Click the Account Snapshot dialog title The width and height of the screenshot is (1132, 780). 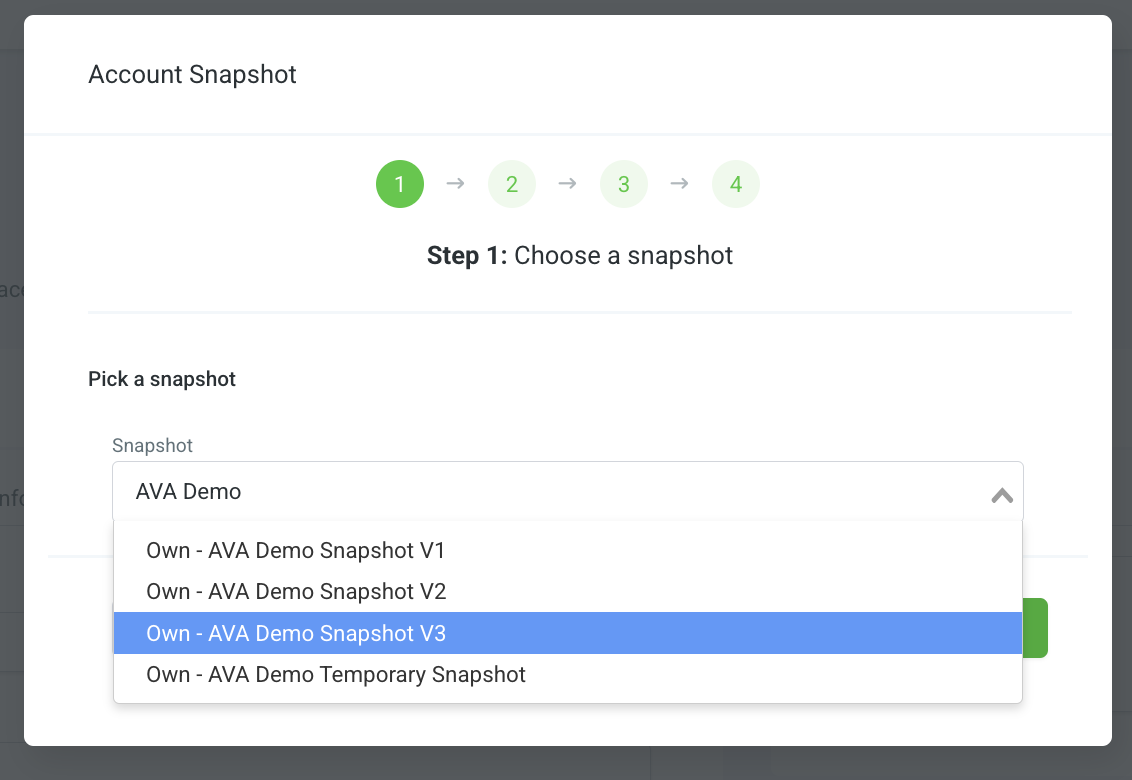pyautogui.click(x=192, y=74)
